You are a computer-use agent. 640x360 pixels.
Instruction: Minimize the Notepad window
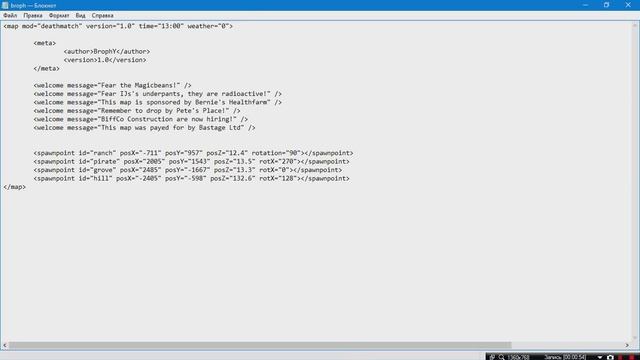coord(585,5)
